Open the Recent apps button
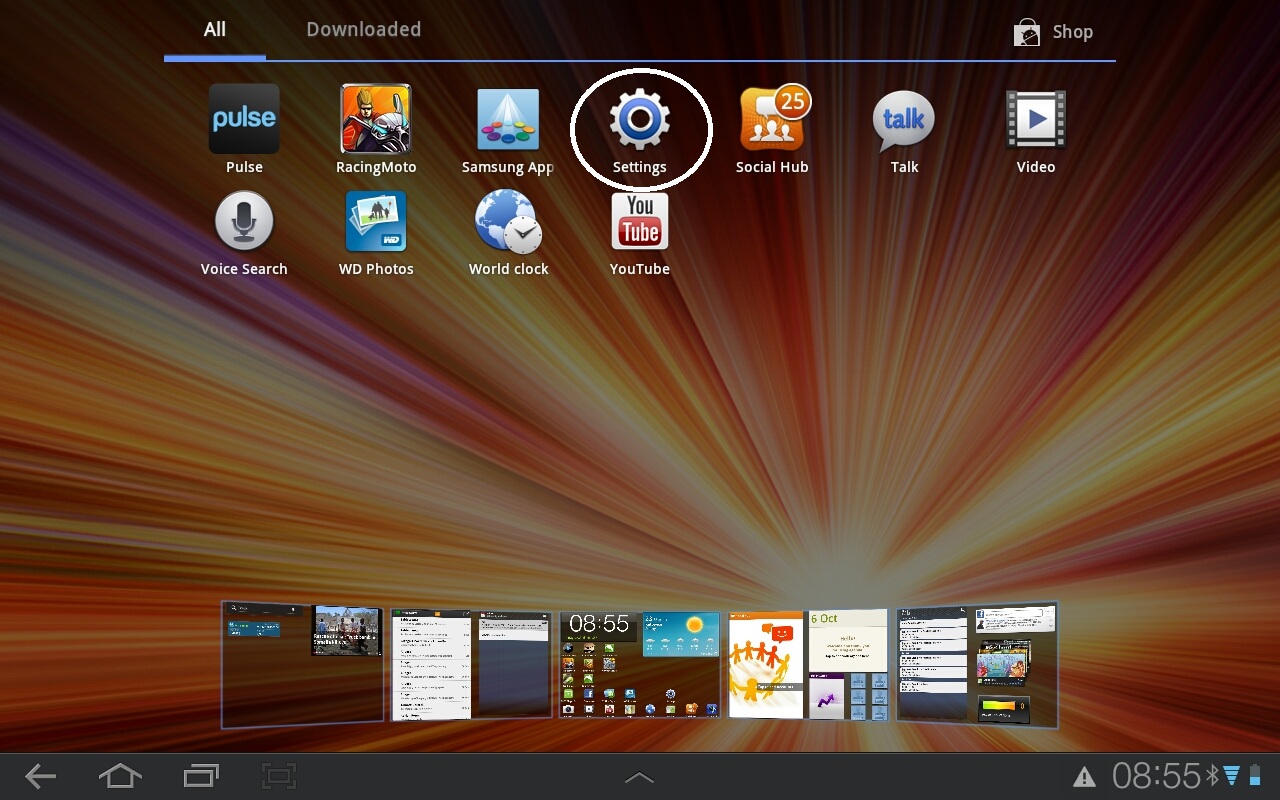 pos(201,776)
